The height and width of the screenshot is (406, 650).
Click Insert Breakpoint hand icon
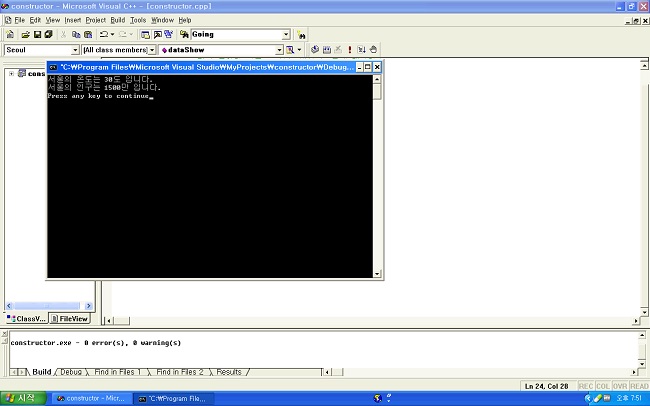click(373, 49)
